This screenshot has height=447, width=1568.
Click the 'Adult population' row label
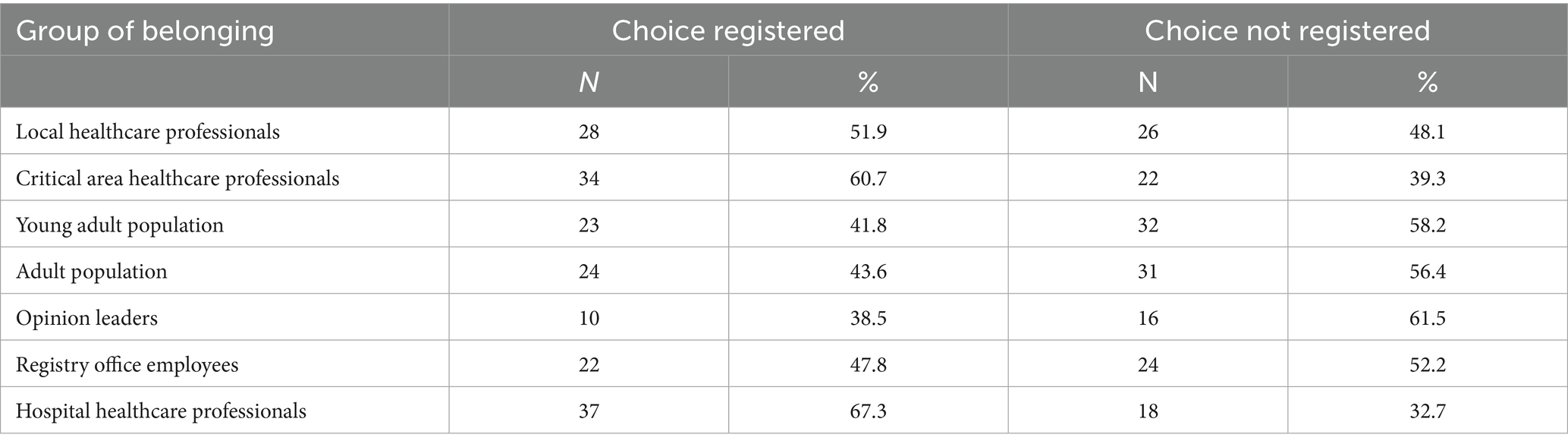point(92,272)
